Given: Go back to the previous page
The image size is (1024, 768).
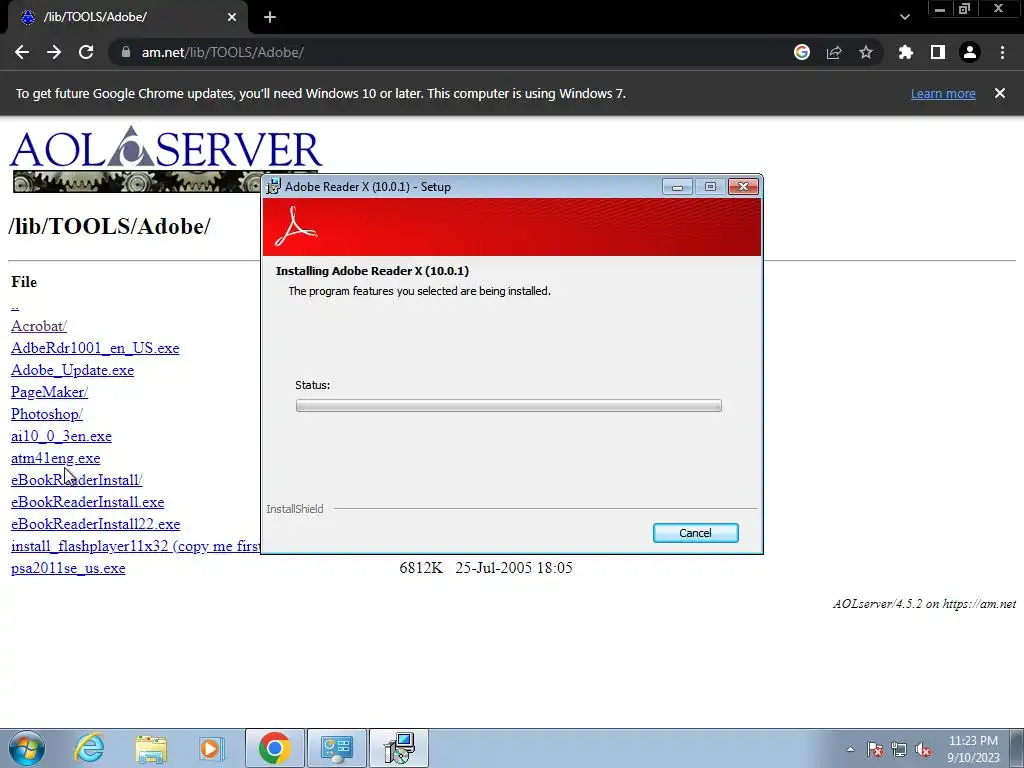Looking at the screenshot, I should (22, 52).
